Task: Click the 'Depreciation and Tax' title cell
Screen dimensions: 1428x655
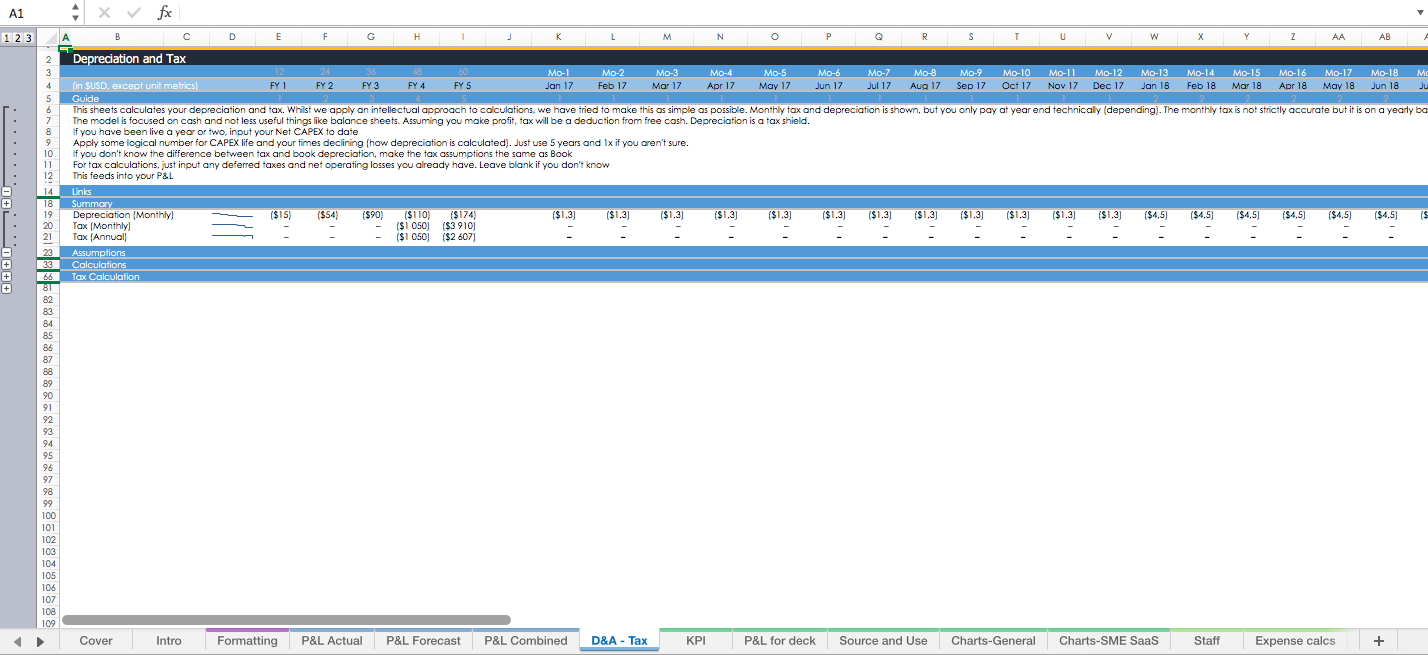Action: [x=130, y=59]
